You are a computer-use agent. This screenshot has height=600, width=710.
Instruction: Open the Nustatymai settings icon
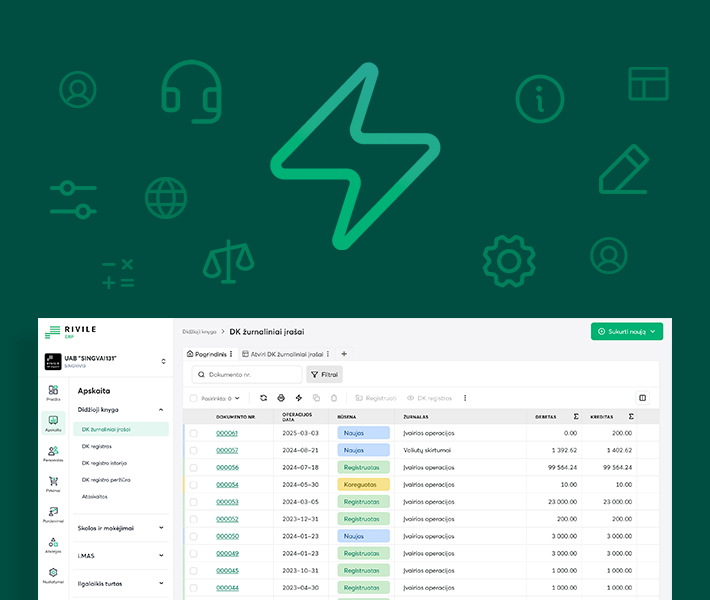[53, 575]
